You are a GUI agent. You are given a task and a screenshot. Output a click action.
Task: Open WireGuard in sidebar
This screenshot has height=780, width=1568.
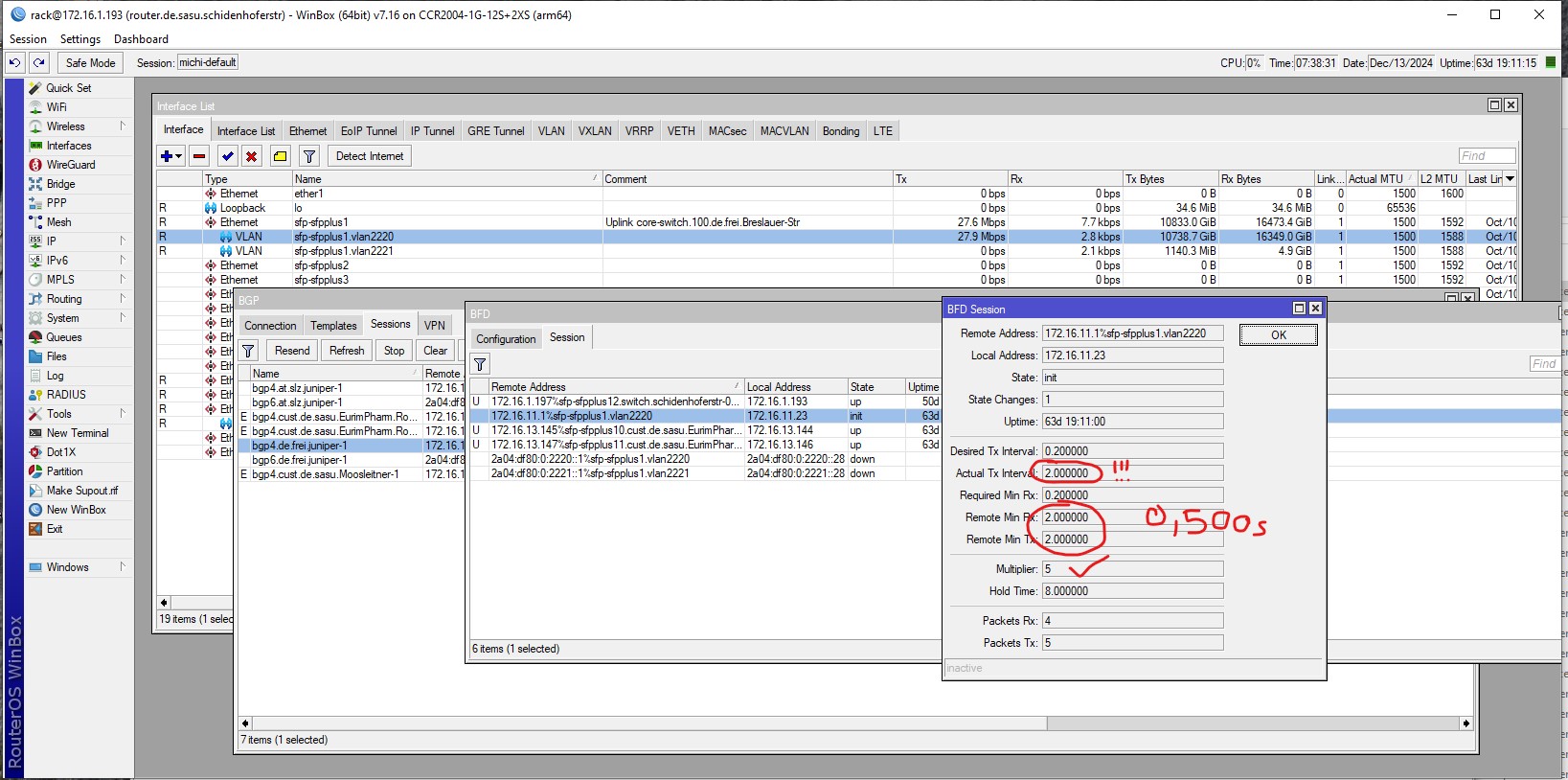71,164
